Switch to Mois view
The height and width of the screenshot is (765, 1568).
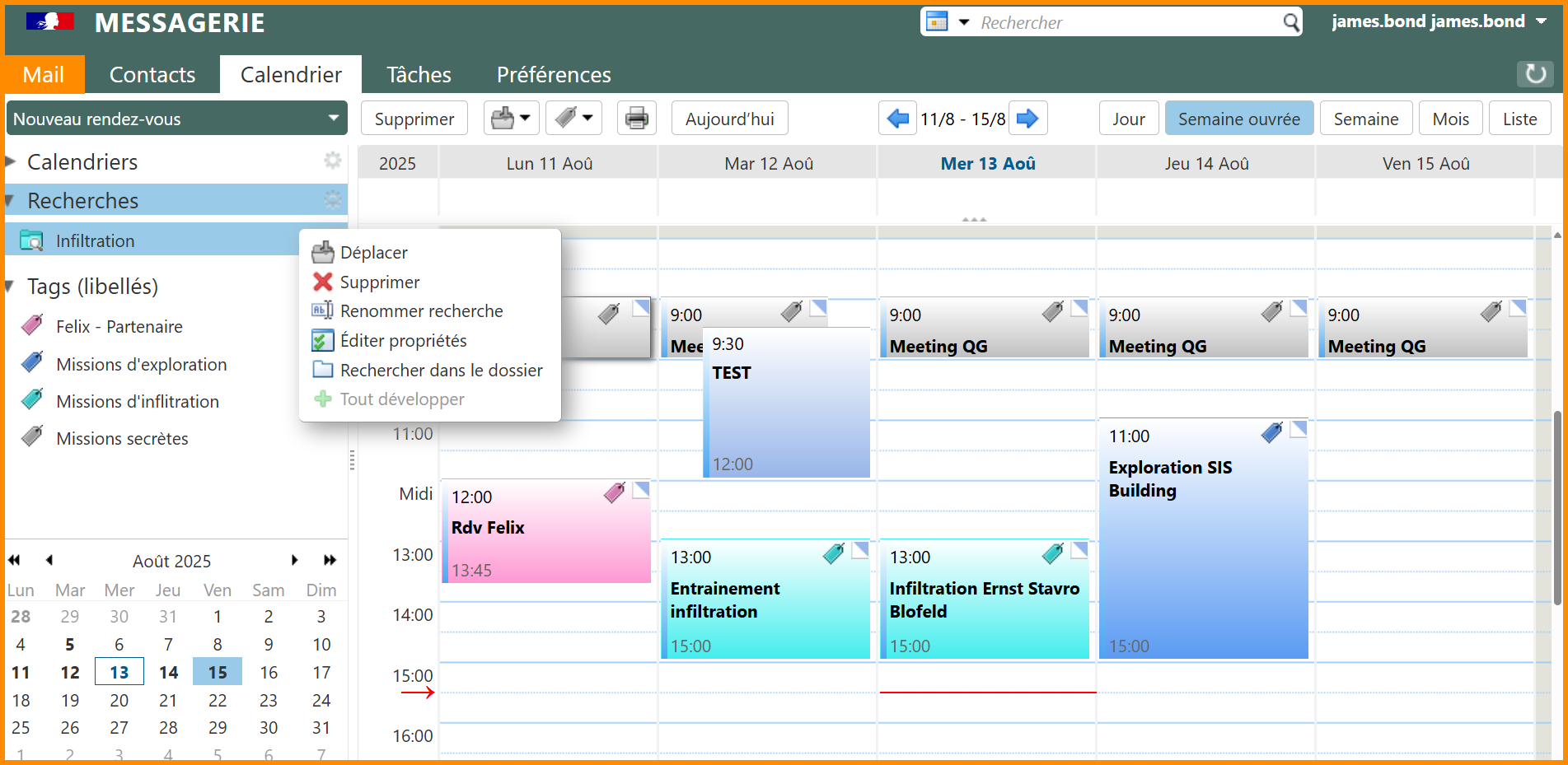pos(1450,119)
